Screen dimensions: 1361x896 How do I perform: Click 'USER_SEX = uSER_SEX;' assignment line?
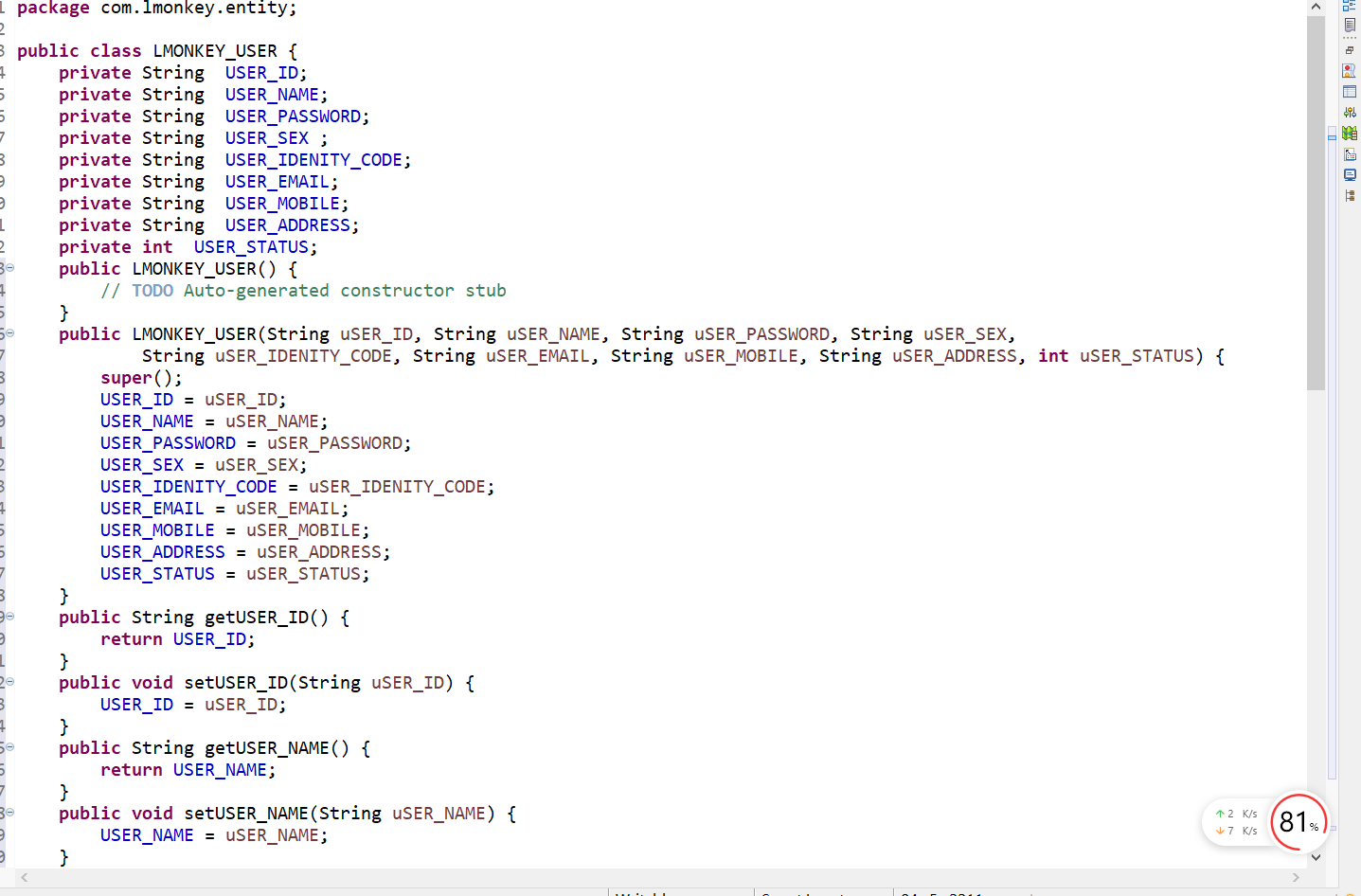[204, 465]
